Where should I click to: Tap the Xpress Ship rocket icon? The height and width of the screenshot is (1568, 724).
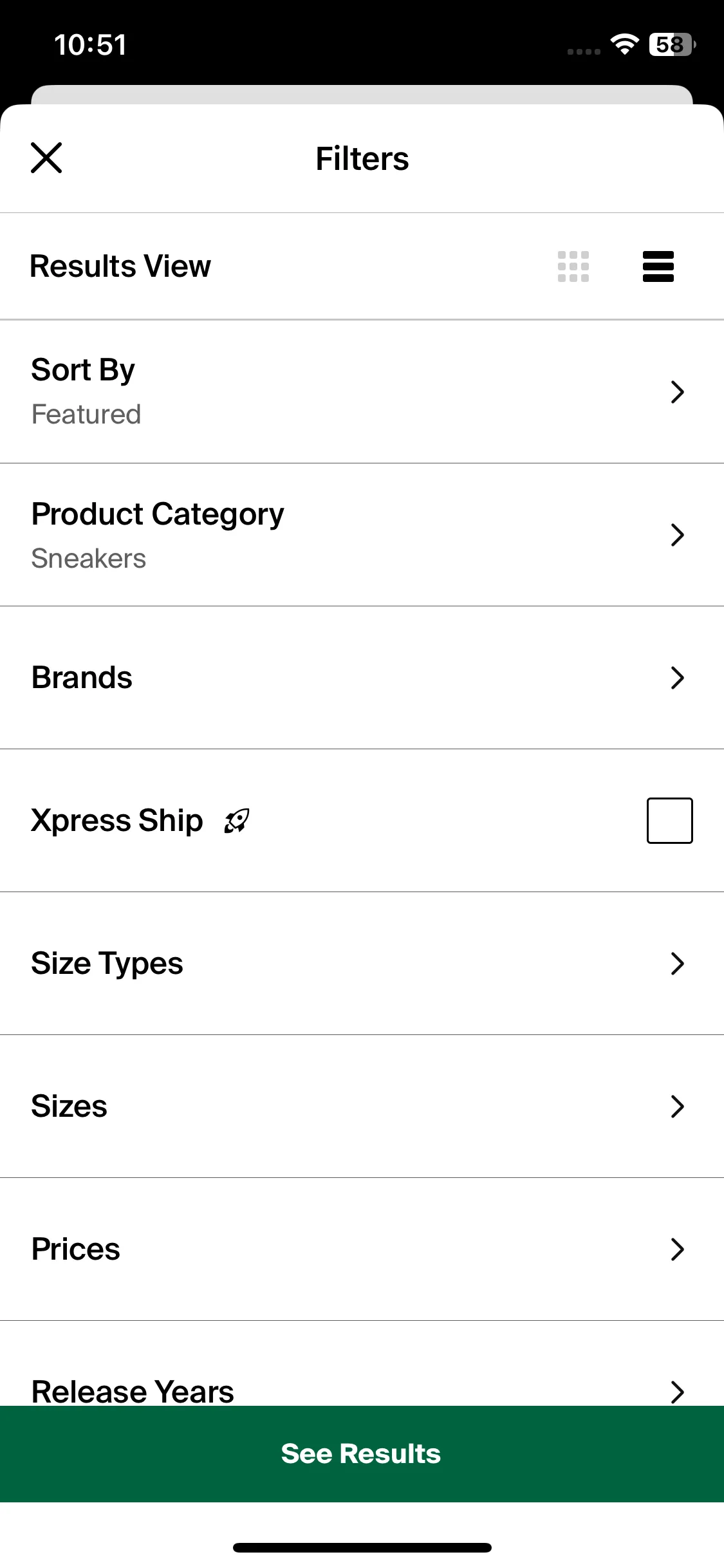(x=237, y=821)
